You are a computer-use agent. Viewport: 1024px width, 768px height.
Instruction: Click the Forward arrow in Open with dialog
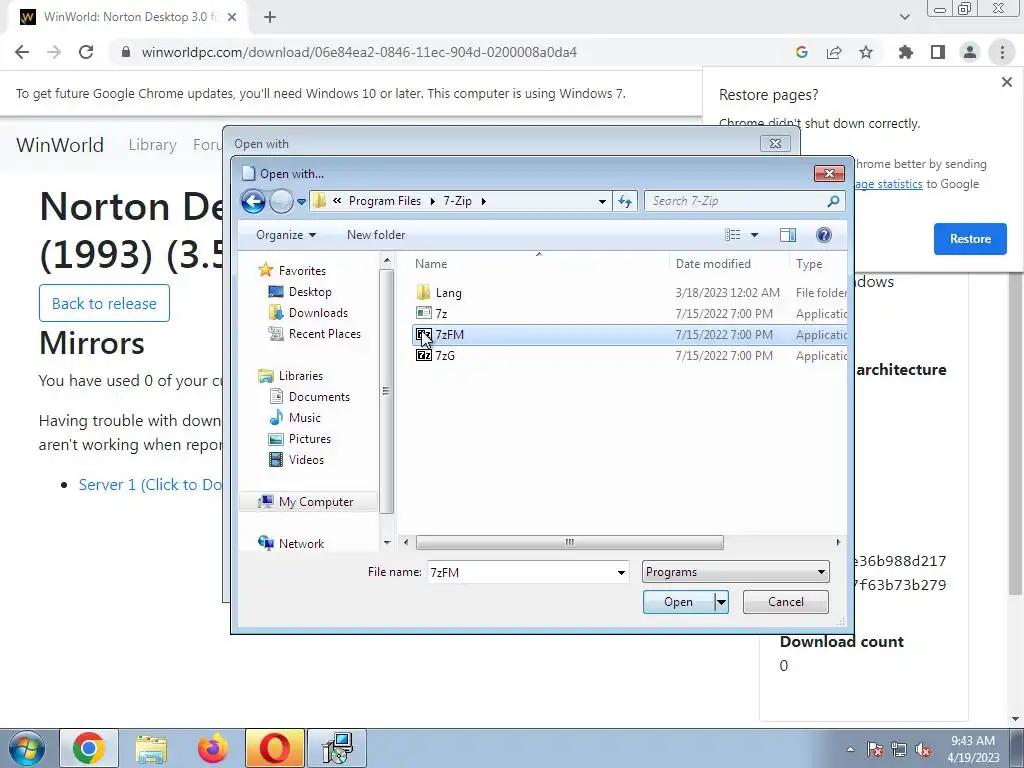point(281,201)
